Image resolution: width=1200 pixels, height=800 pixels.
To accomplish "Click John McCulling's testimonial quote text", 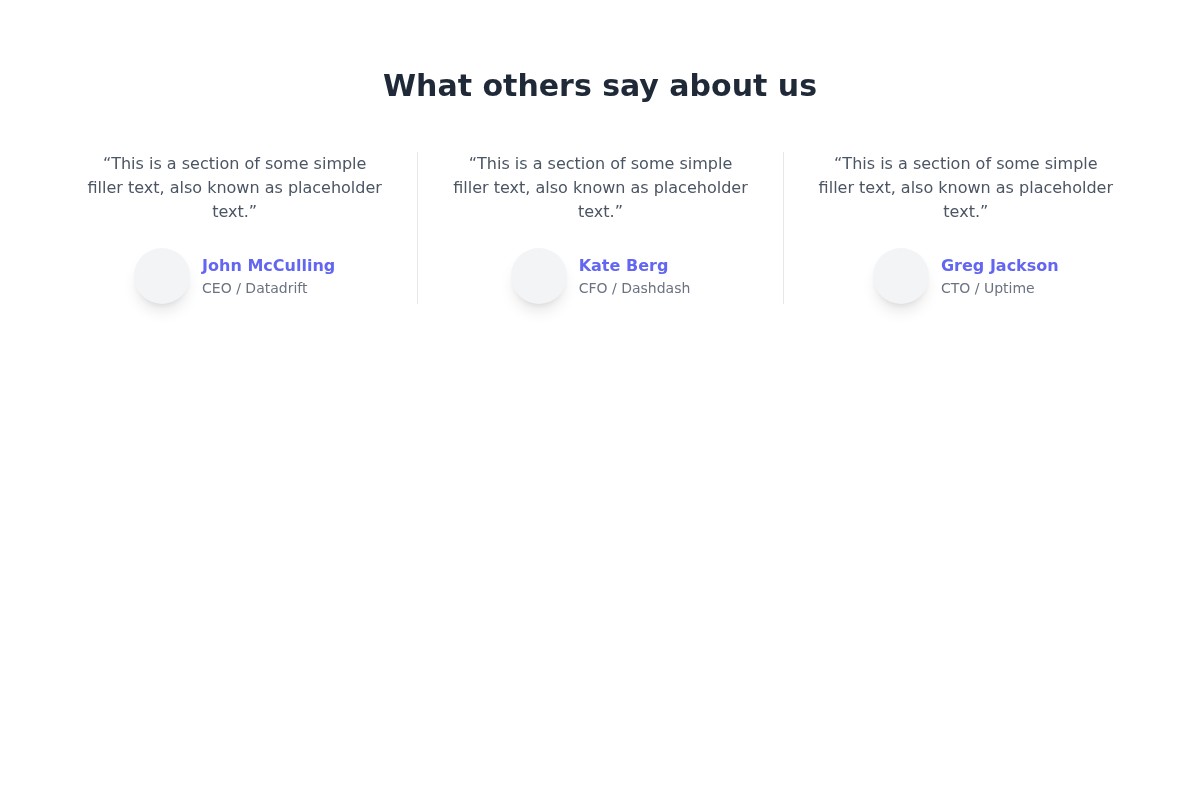I will pyautogui.click(x=235, y=187).
